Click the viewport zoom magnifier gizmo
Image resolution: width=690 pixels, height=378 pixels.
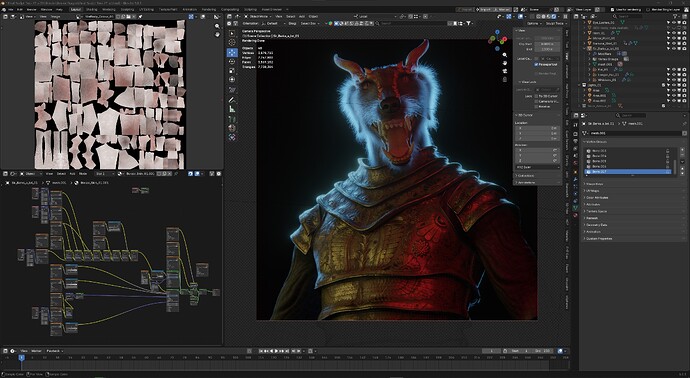pos(504,55)
